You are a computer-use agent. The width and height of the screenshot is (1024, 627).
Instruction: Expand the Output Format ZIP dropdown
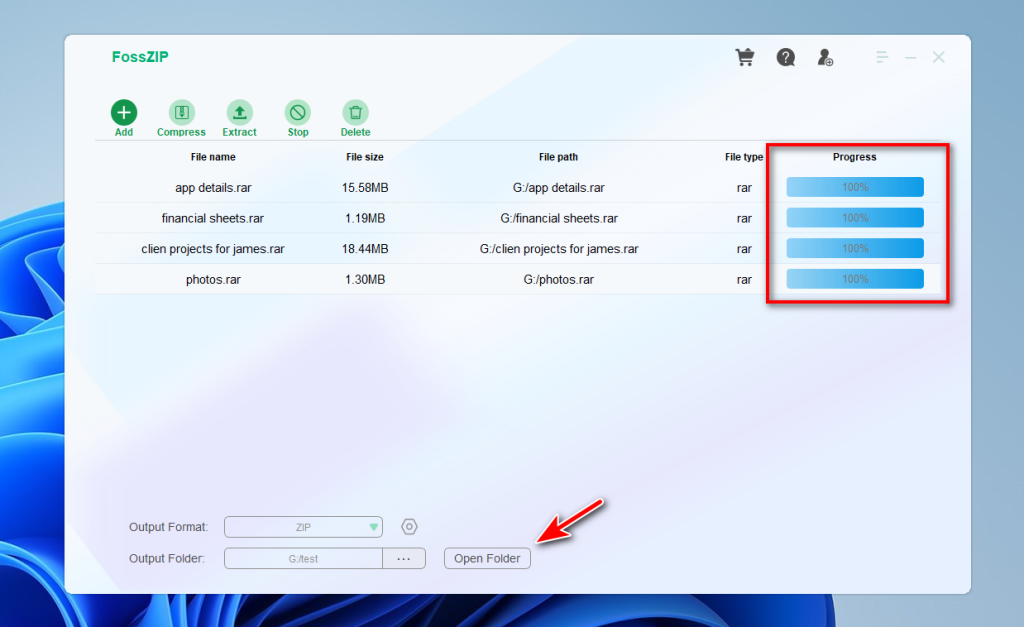303,527
